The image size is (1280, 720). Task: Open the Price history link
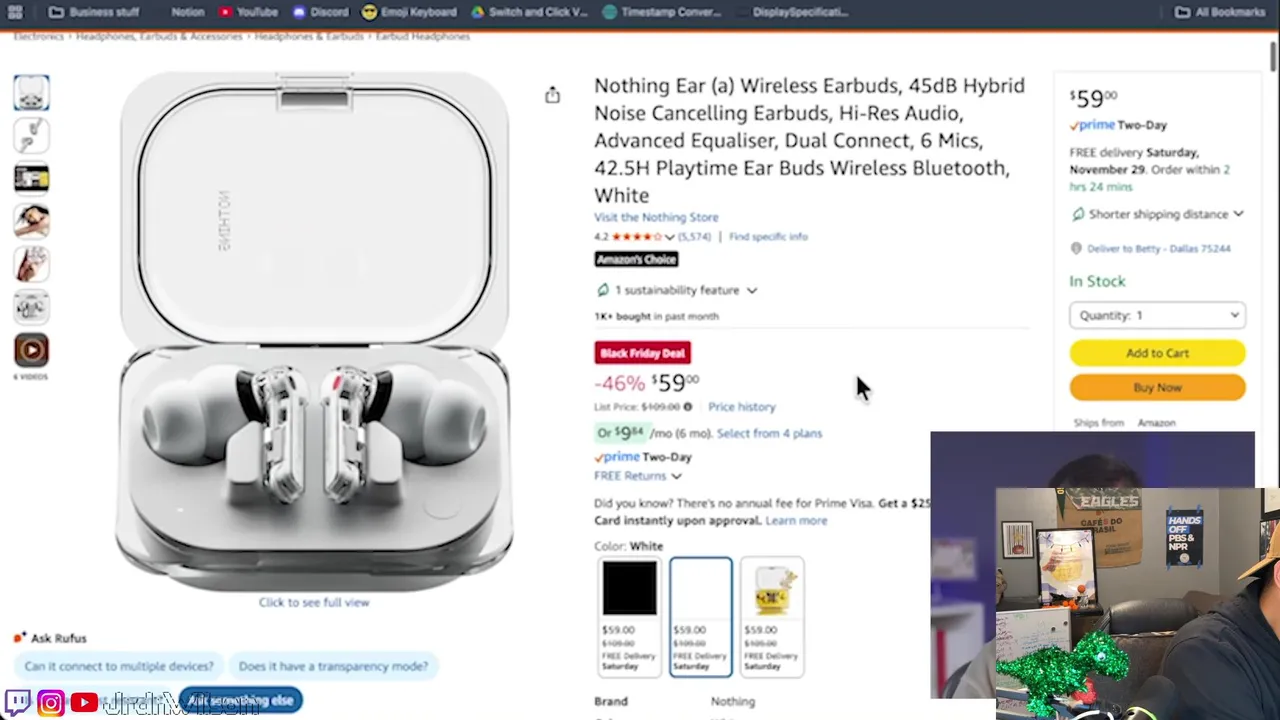[x=741, y=407]
